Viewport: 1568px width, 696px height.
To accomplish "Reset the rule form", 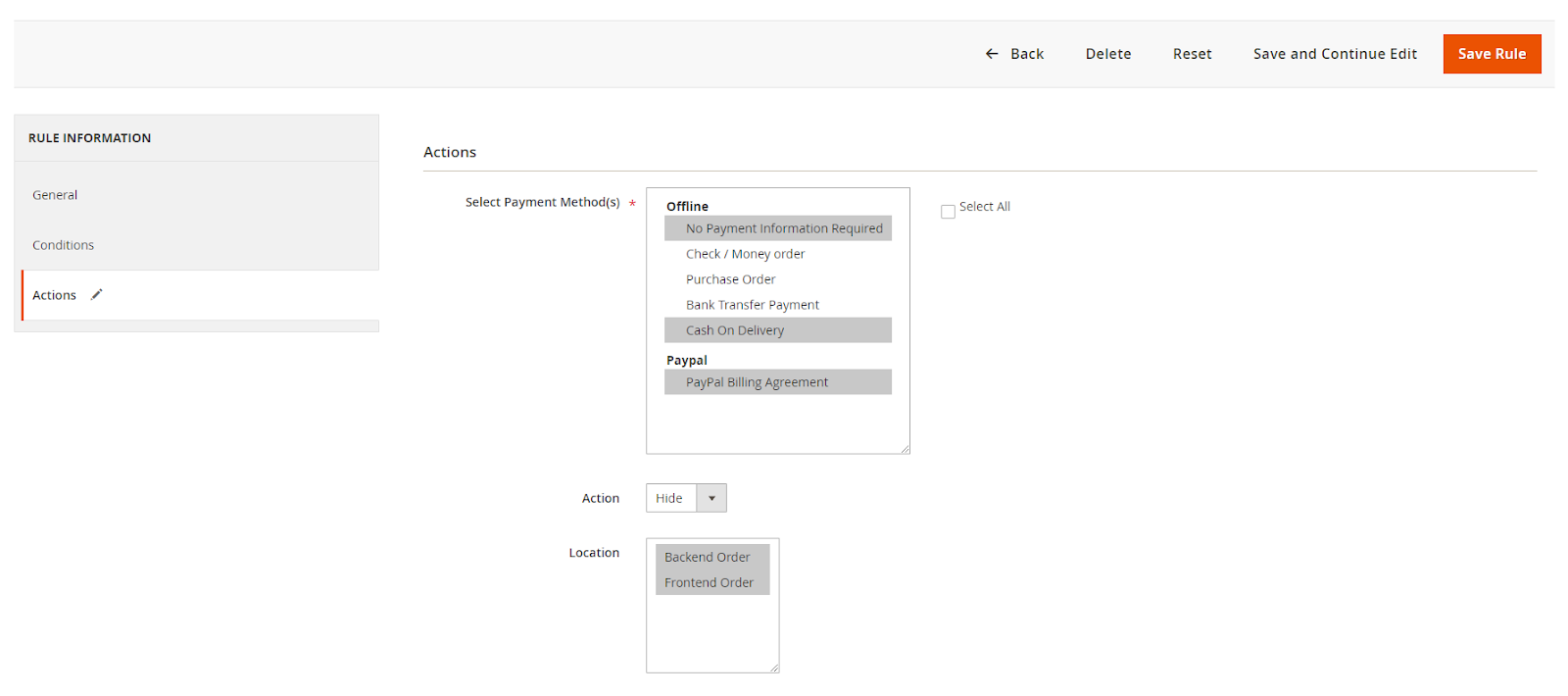I will click(1192, 54).
